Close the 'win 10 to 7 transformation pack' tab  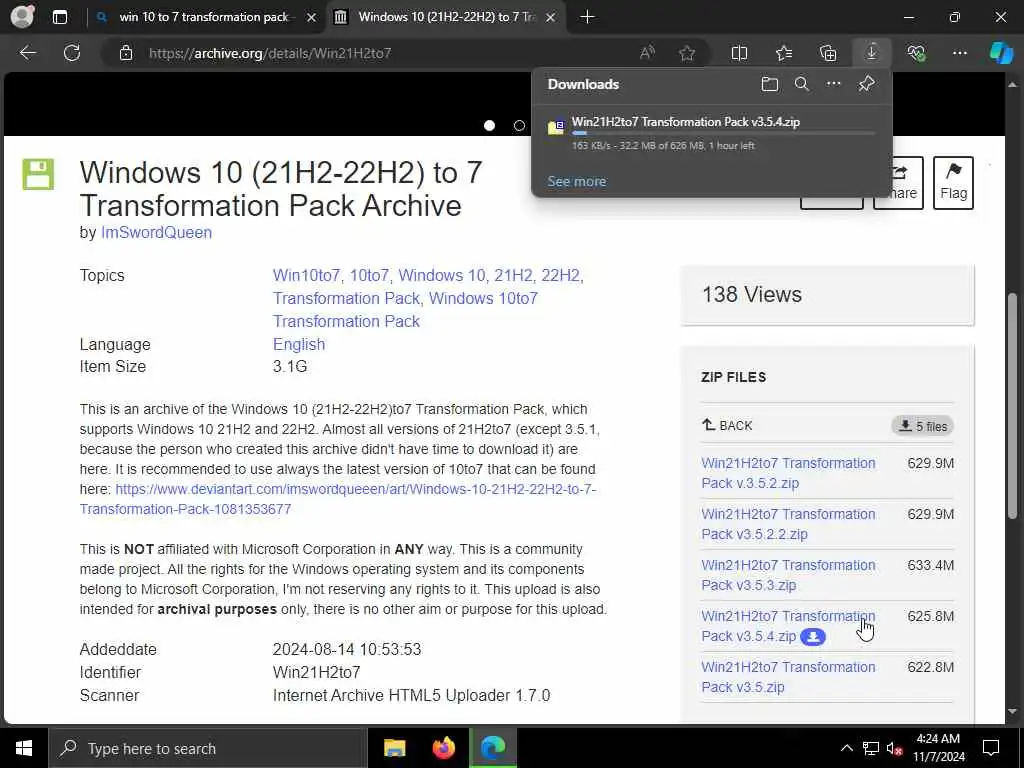coord(312,17)
